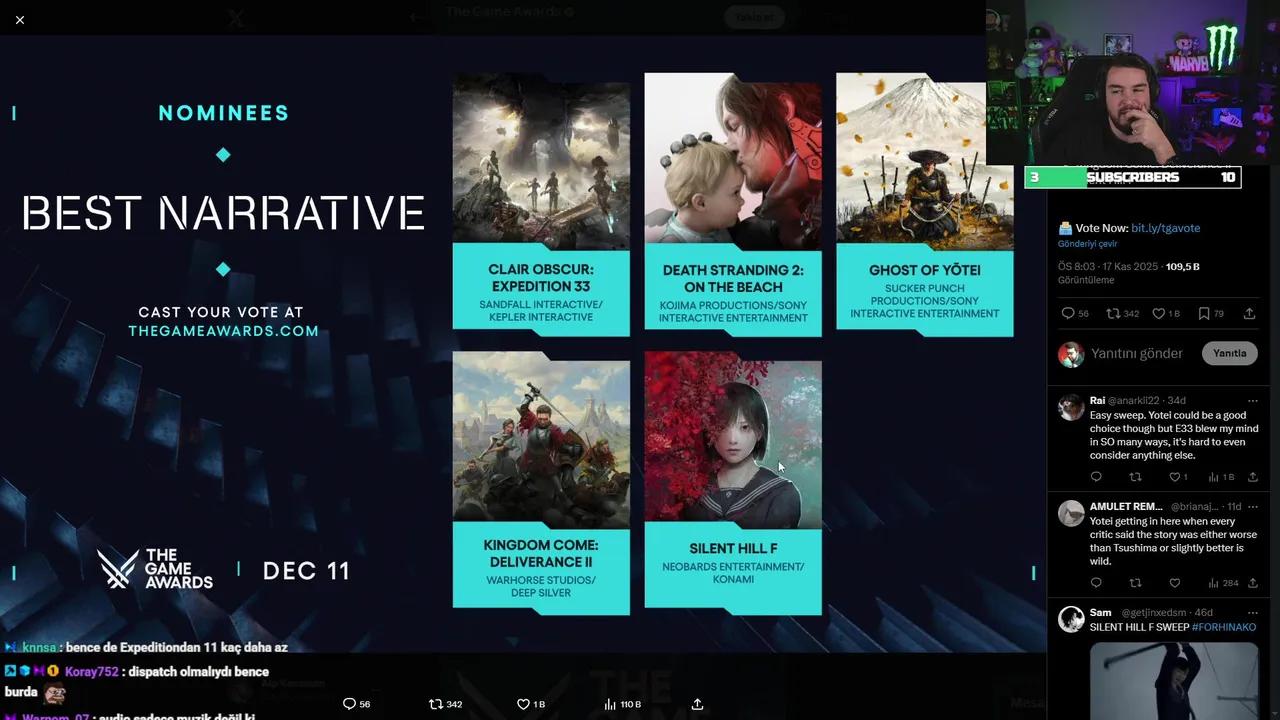Click the Clair Obscur: Expedition 33 nominee card
Screen dimensions: 1280x720
tap(541, 204)
